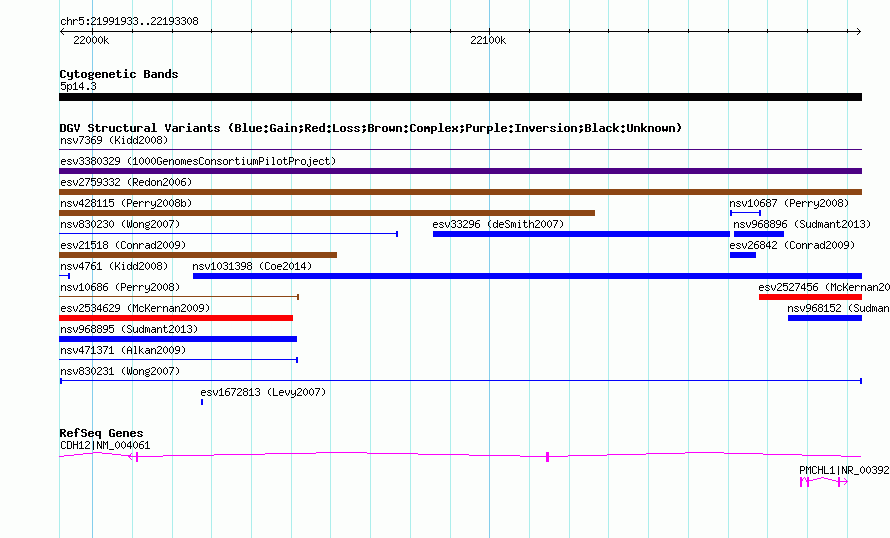
Task: Open the nsv4761 (Kidd2008) label
Action: [114, 266]
